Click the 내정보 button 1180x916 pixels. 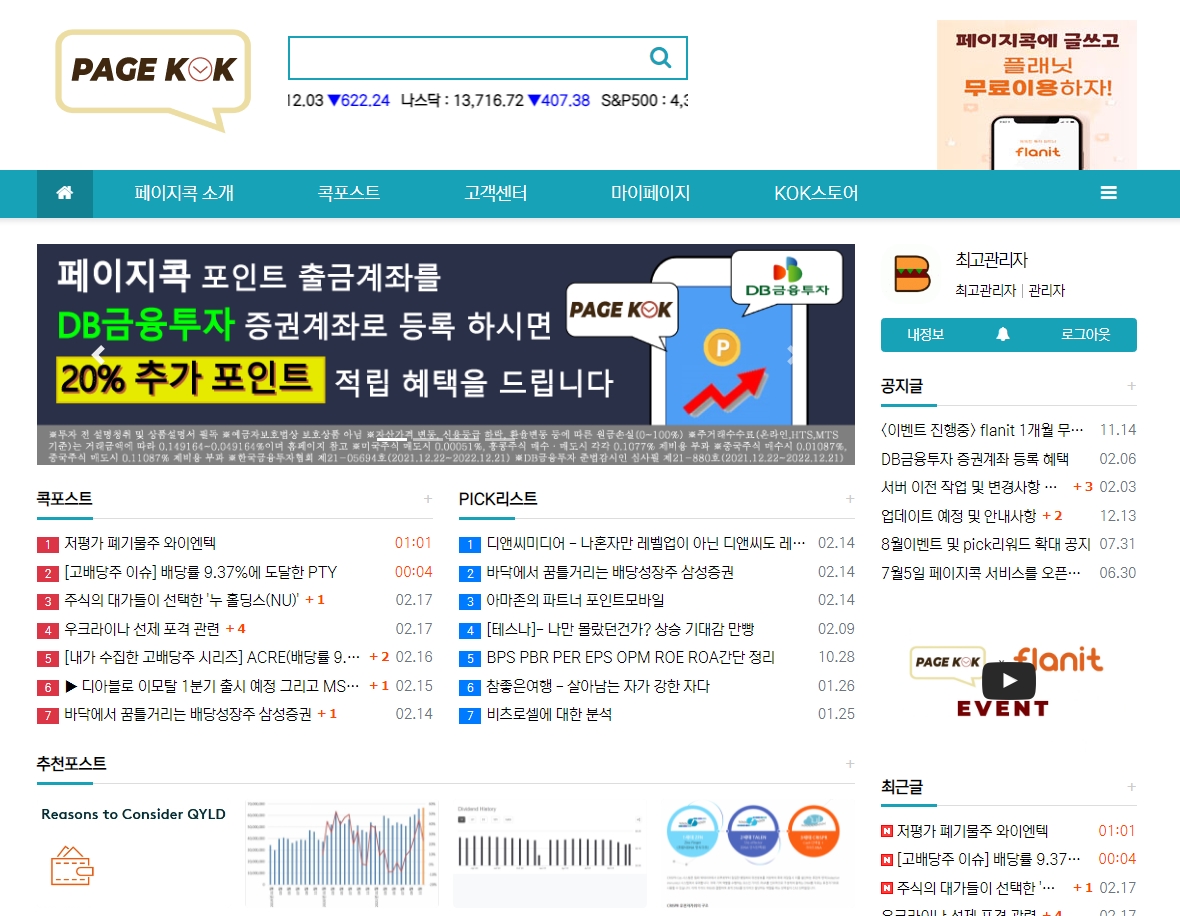coord(925,335)
